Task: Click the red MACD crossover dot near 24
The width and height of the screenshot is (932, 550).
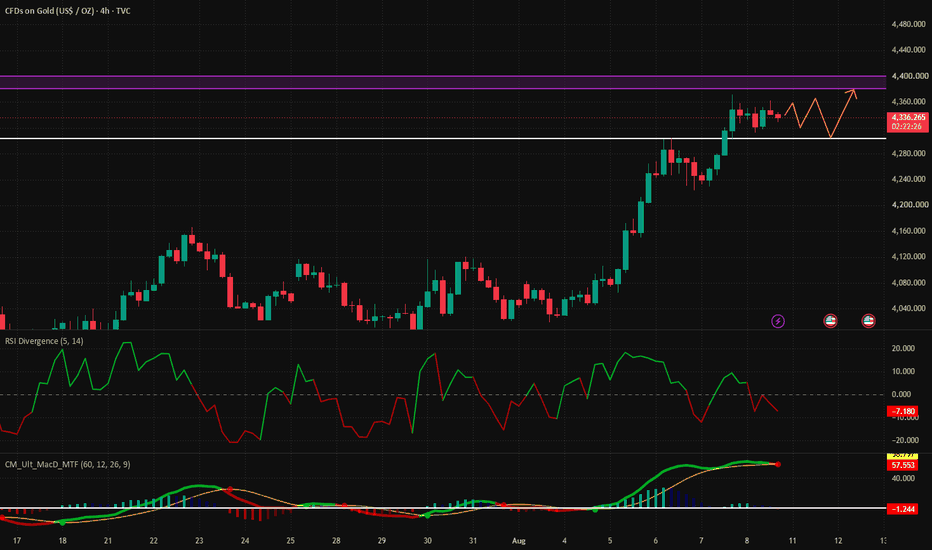Action: tap(231, 489)
